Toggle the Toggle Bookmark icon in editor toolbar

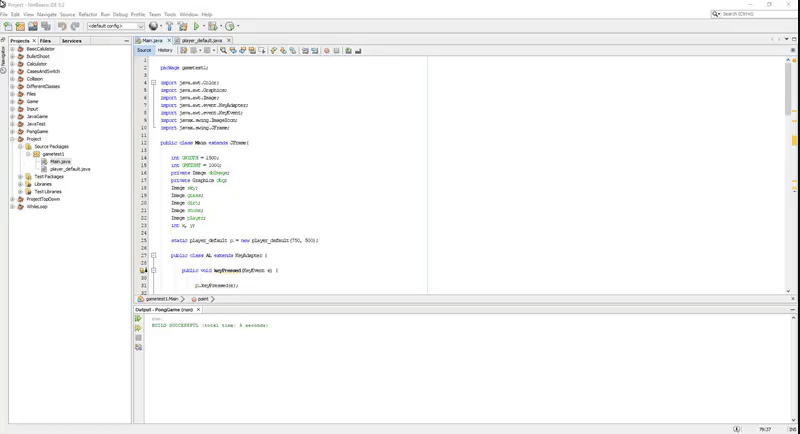[293, 50]
